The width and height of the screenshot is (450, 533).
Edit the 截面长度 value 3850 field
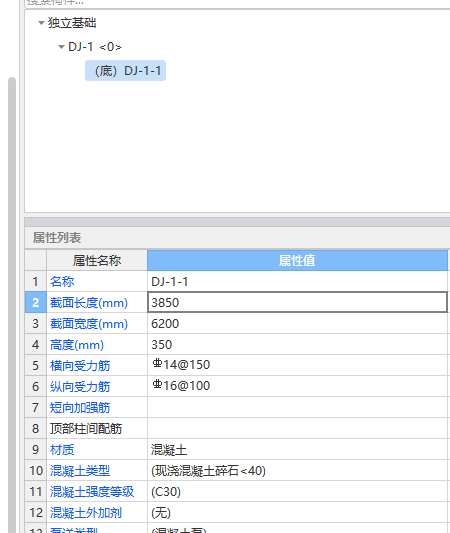tap(297, 302)
